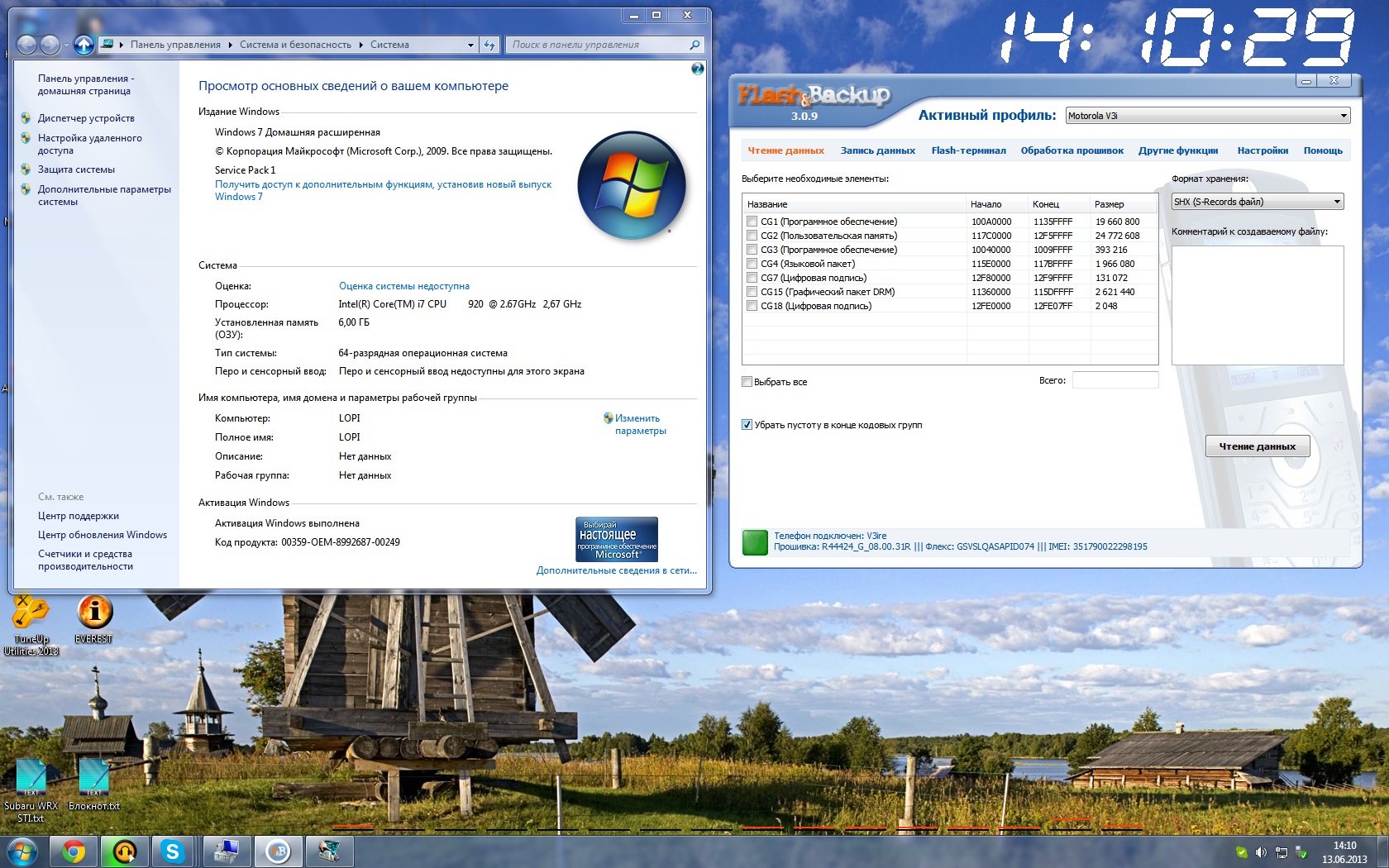Click the Всего total field
Image resolution: width=1389 pixels, height=868 pixels.
tap(1115, 380)
